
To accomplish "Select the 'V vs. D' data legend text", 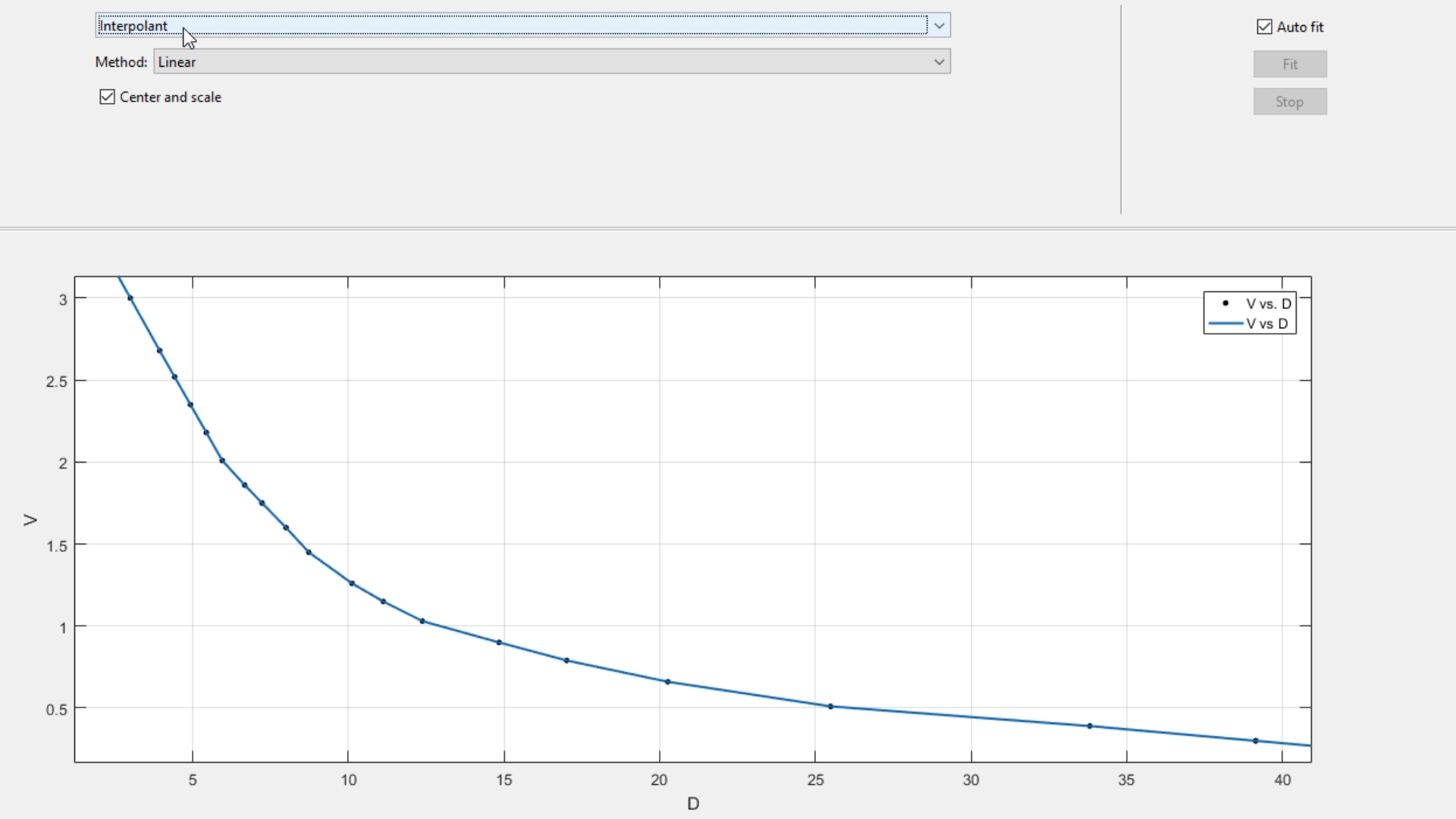I will pyautogui.click(x=1268, y=303).
